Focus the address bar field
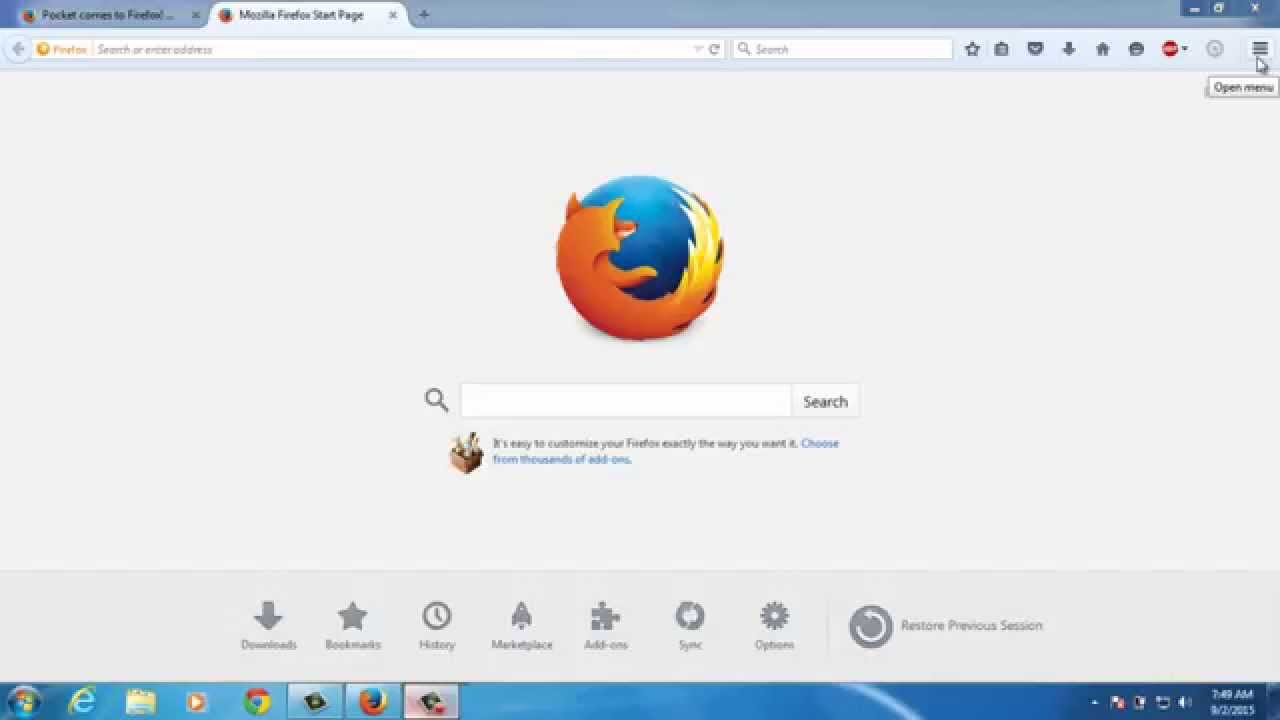The width and height of the screenshot is (1280, 720). (x=393, y=48)
